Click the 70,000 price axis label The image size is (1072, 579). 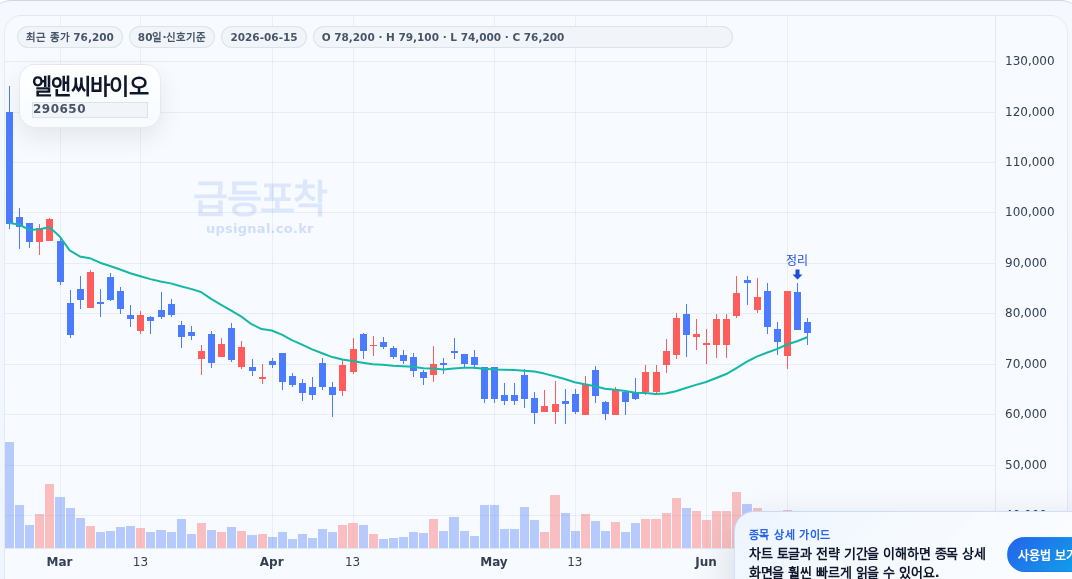(1026, 364)
